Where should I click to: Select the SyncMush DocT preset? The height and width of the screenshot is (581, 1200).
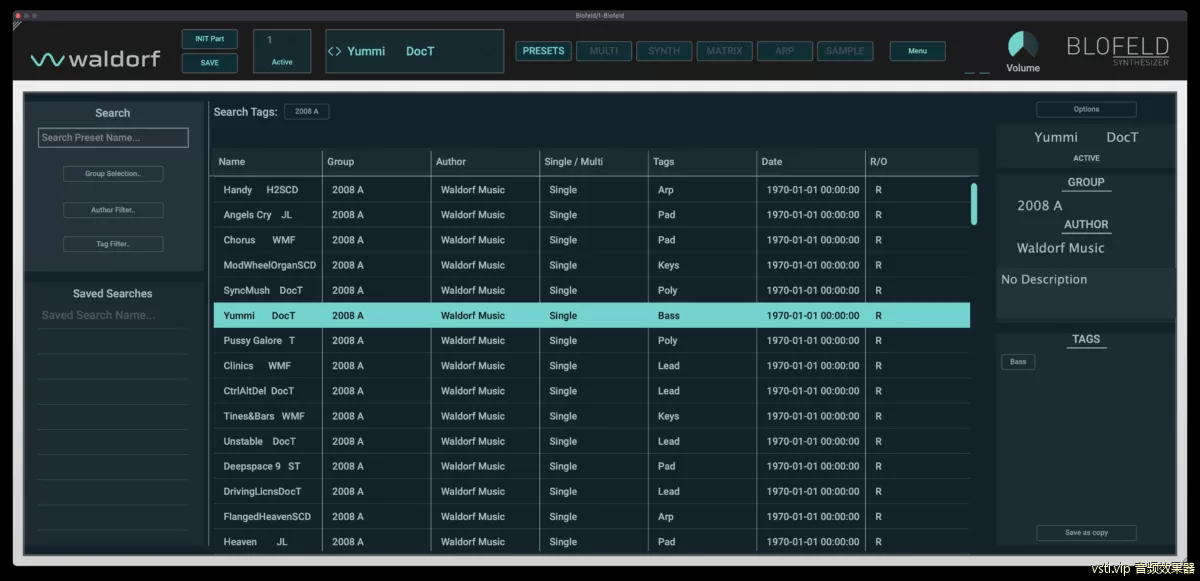[591, 290]
